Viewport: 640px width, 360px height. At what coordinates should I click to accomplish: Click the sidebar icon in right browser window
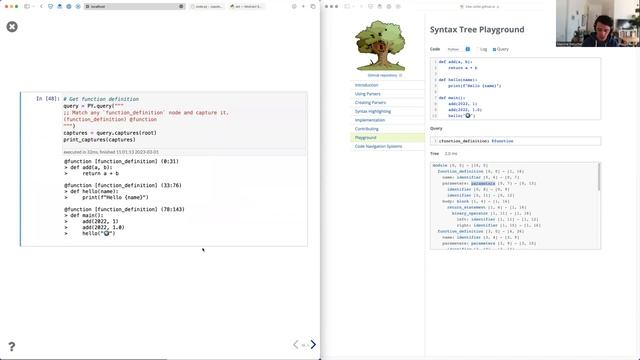click(347, 7)
